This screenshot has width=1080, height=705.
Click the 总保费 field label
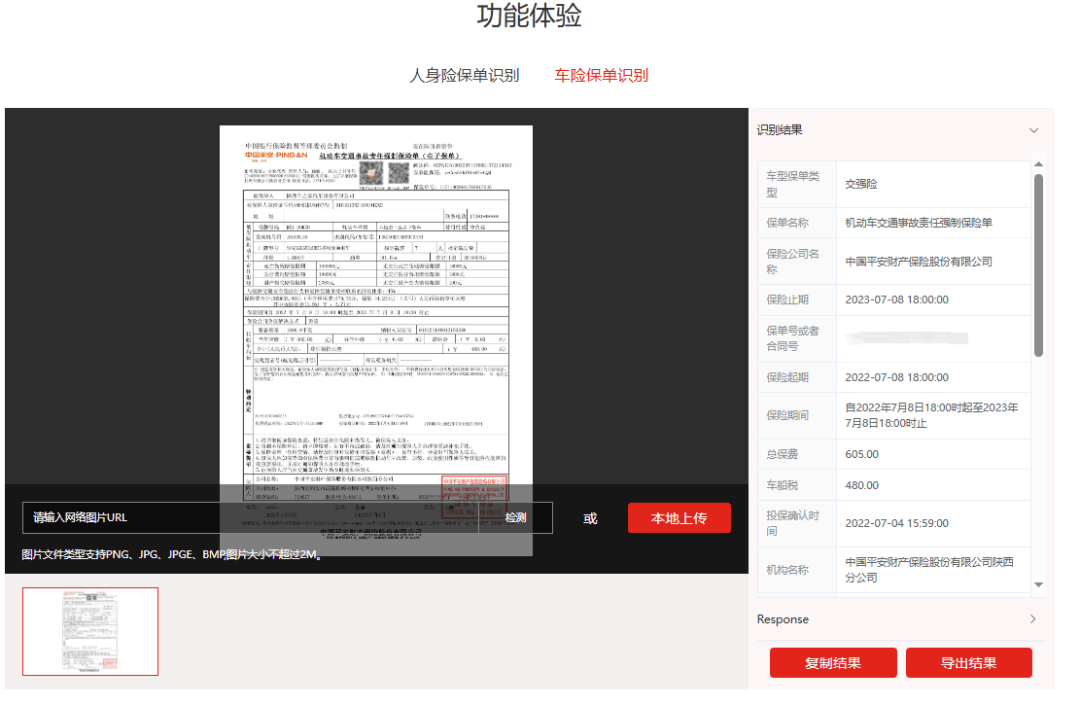tap(782, 454)
